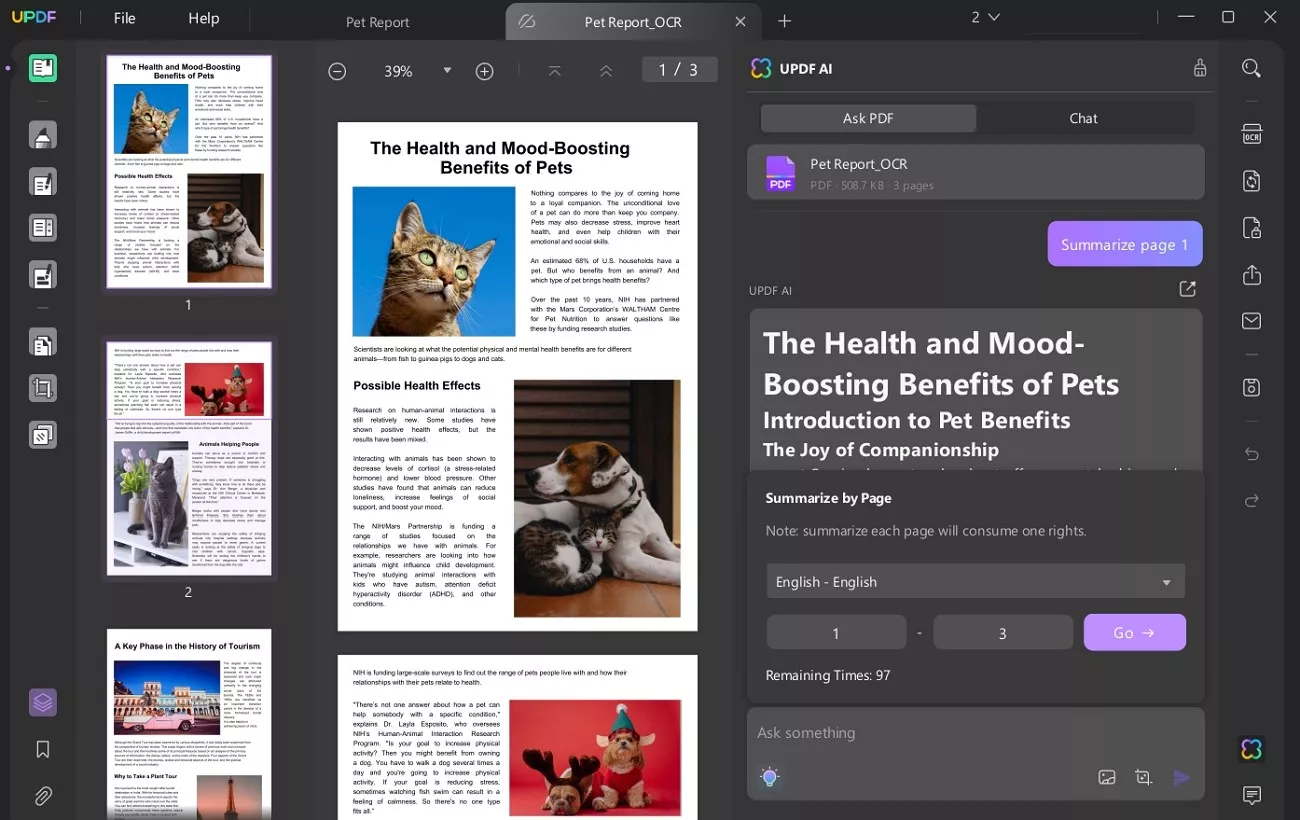This screenshot has height=820, width=1300.
Task: Click the 'Possible Health Effects' heading in document
Action: pos(417,385)
